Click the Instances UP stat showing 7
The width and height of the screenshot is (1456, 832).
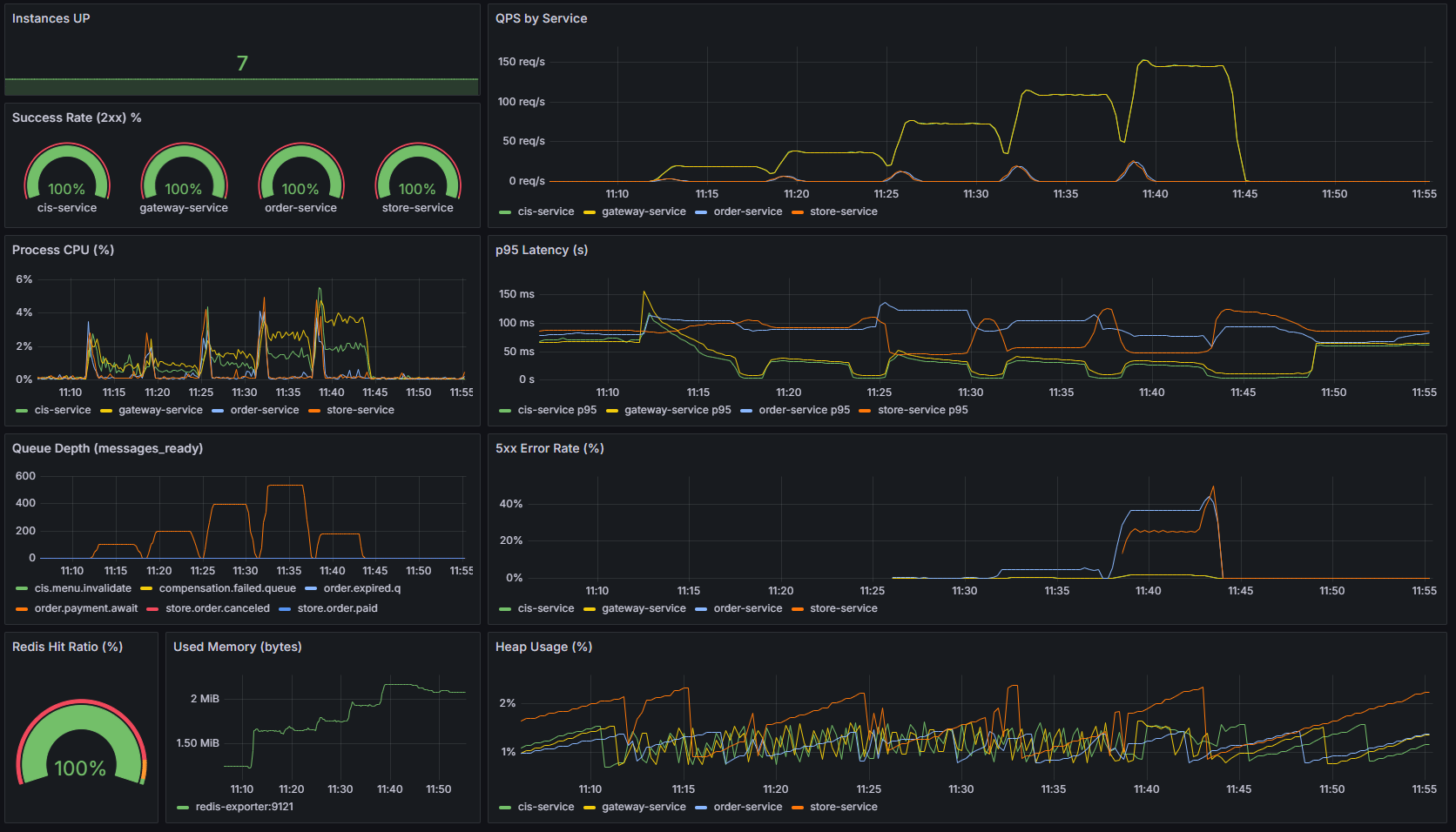(241, 64)
